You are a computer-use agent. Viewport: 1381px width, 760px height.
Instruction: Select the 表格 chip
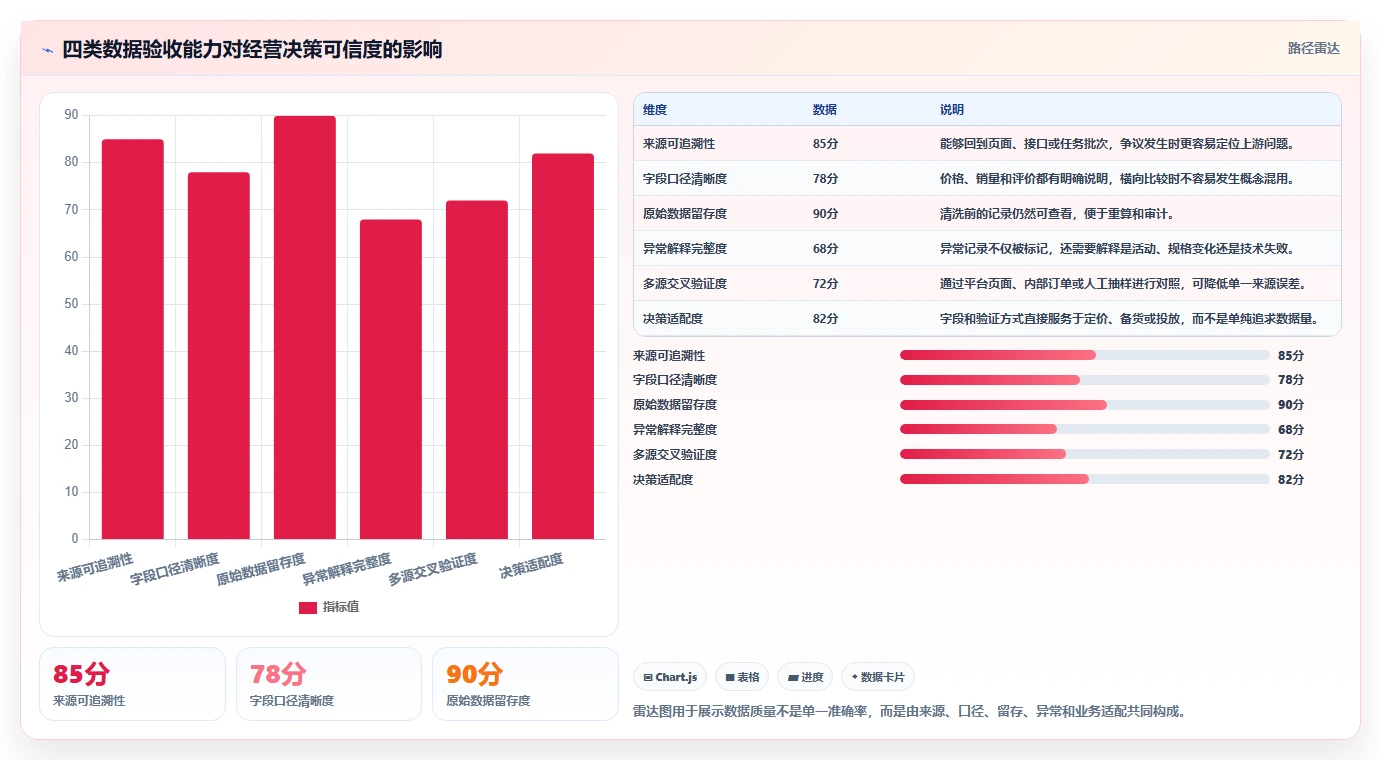coord(742,677)
